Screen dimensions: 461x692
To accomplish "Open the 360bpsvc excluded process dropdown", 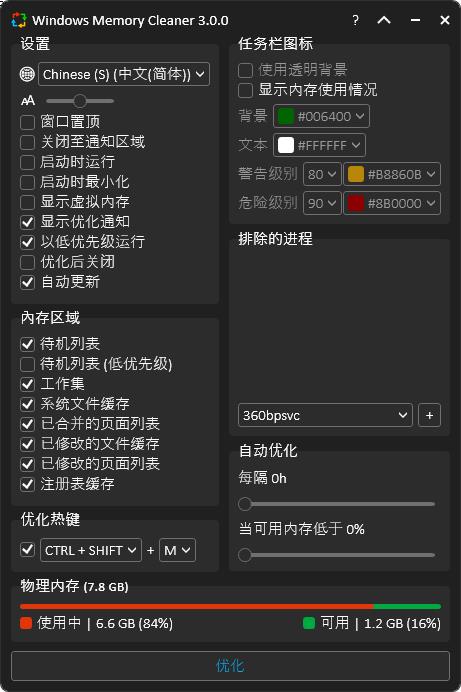I will pyautogui.click(x=325, y=415).
